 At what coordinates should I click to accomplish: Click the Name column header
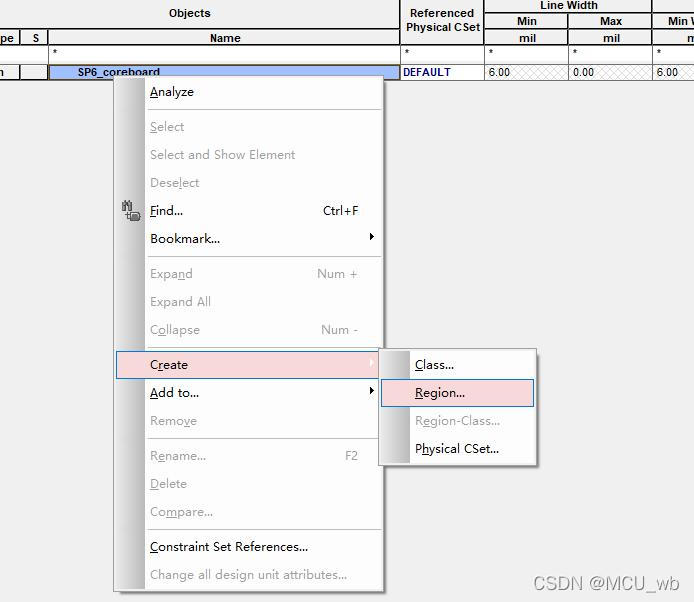224,38
